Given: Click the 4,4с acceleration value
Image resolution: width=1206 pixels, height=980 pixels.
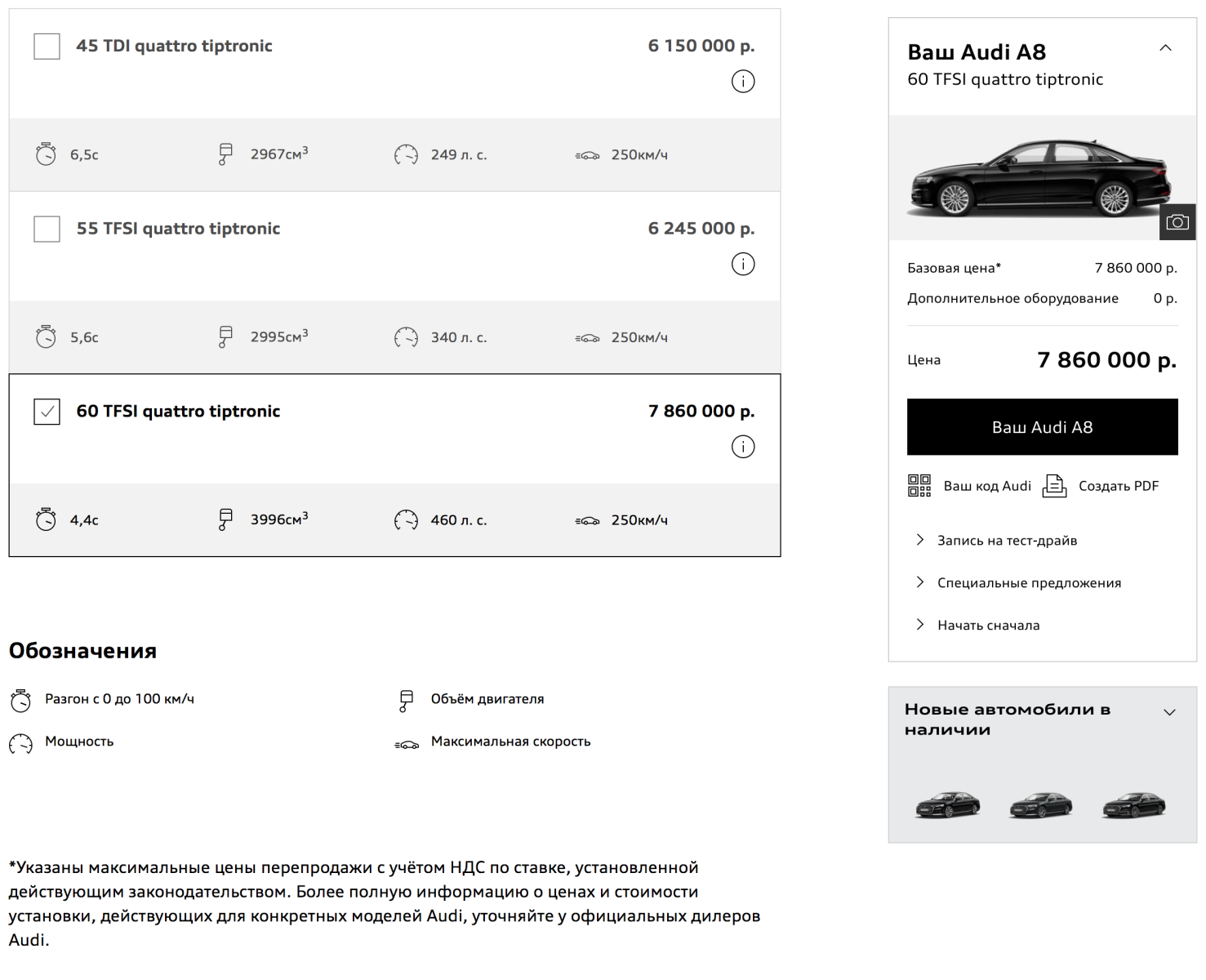Looking at the screenshot, I should [84, 520].
